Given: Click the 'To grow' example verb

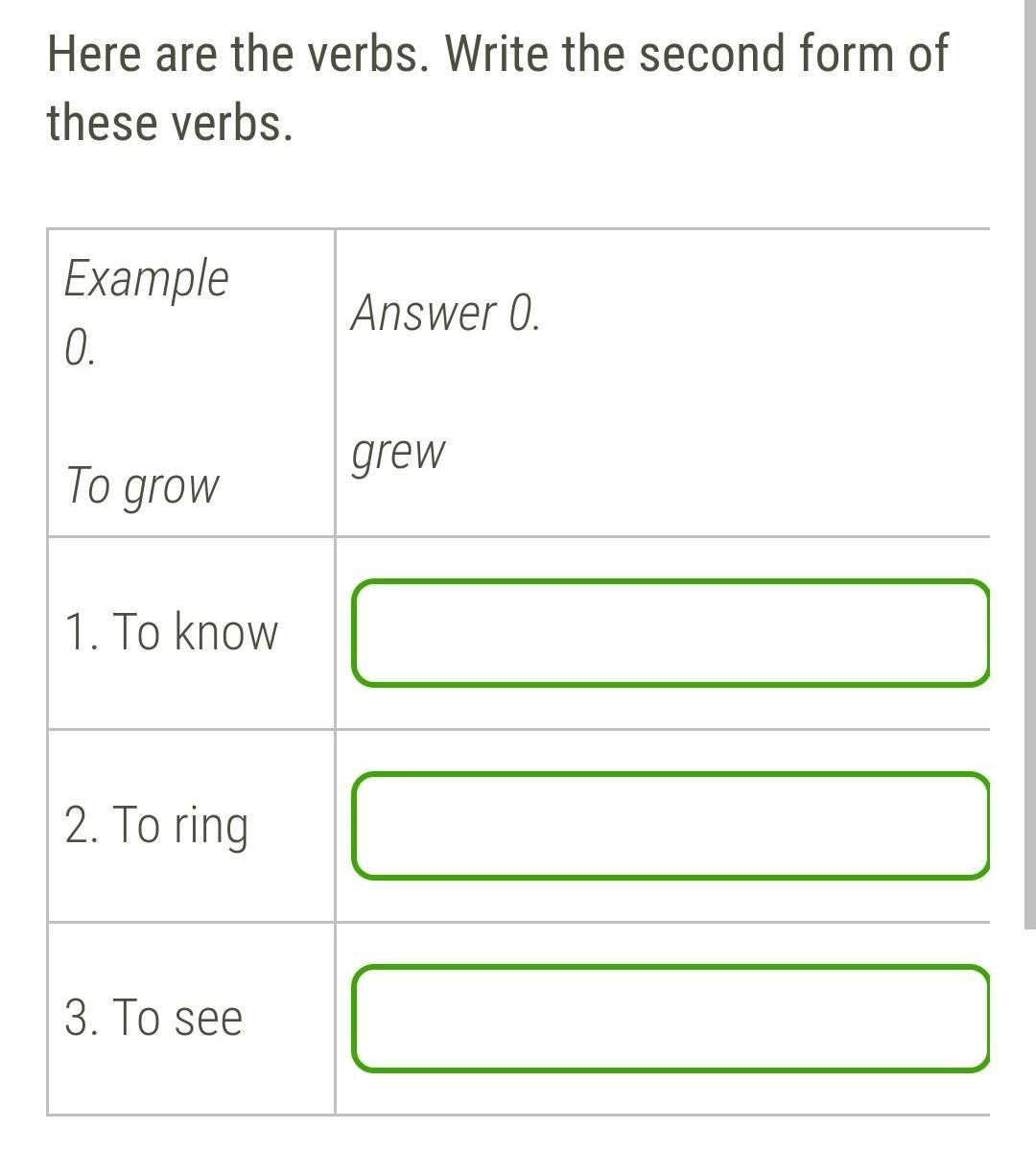Looking at the screenshot, I should pyautogui.click(x=142, y=485).
